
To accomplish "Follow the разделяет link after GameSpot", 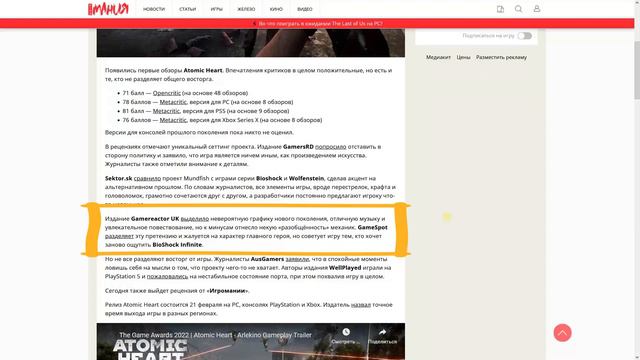I will click(x=119, y=236).
